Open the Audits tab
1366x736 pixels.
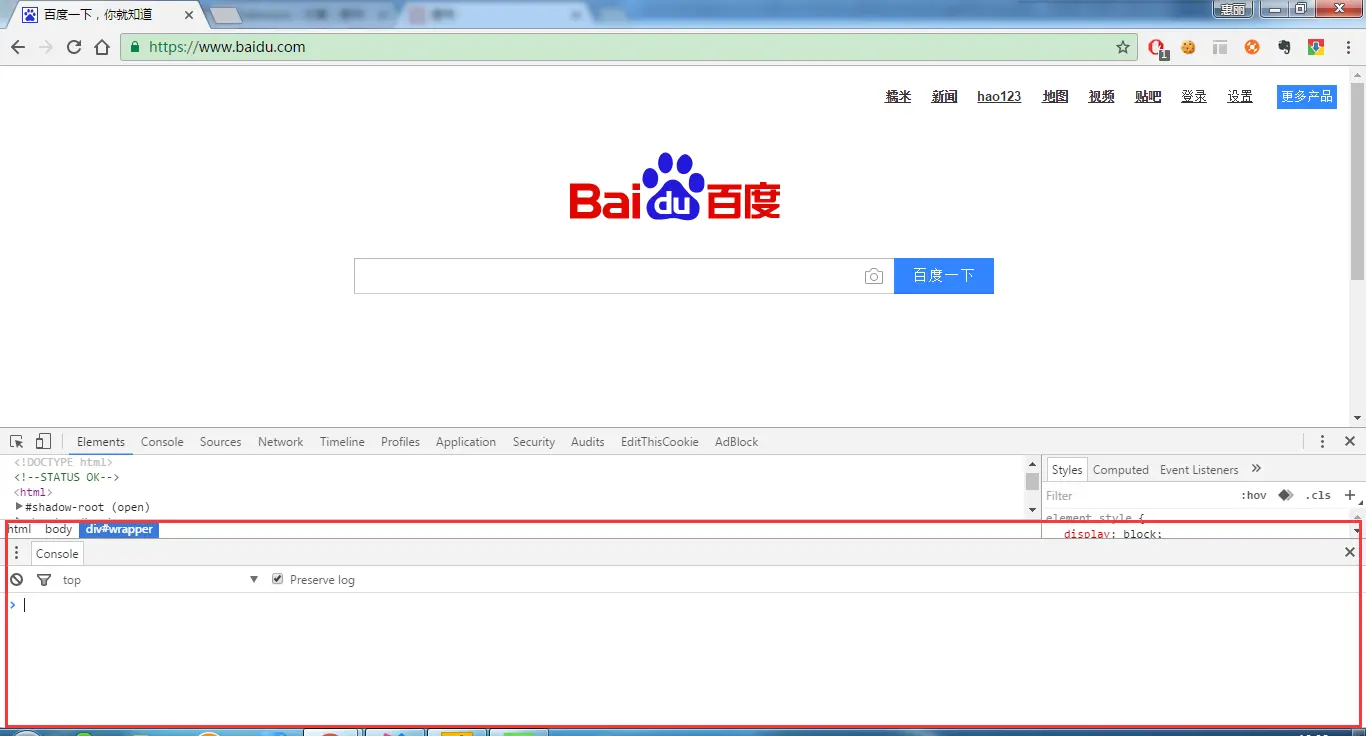[x=588, y=442]
